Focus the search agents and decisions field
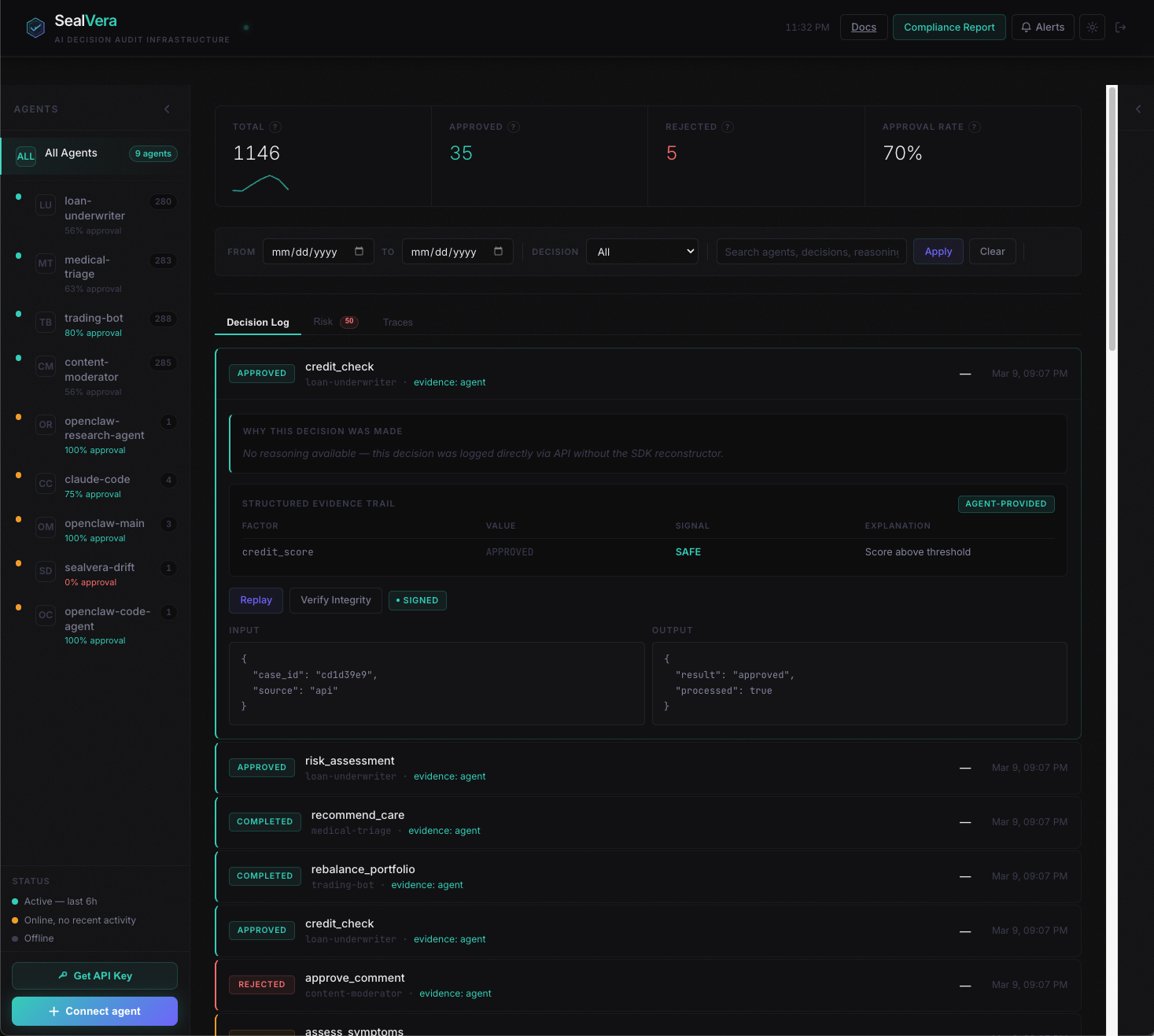Viewport: 1154px width, 1036px height. click(x=811, y=252)
